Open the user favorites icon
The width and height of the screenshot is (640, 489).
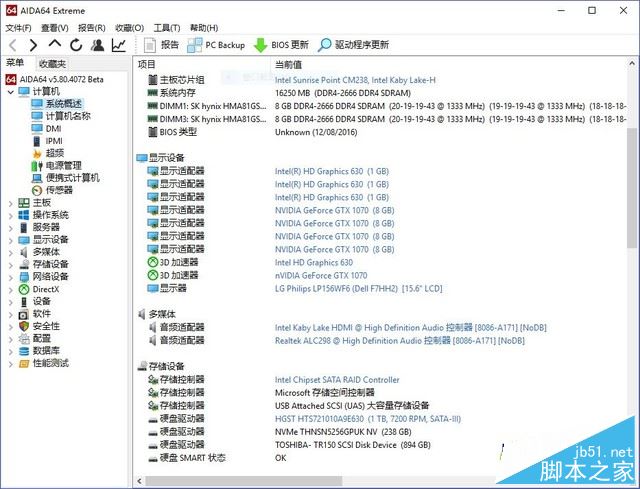point(97,45)
